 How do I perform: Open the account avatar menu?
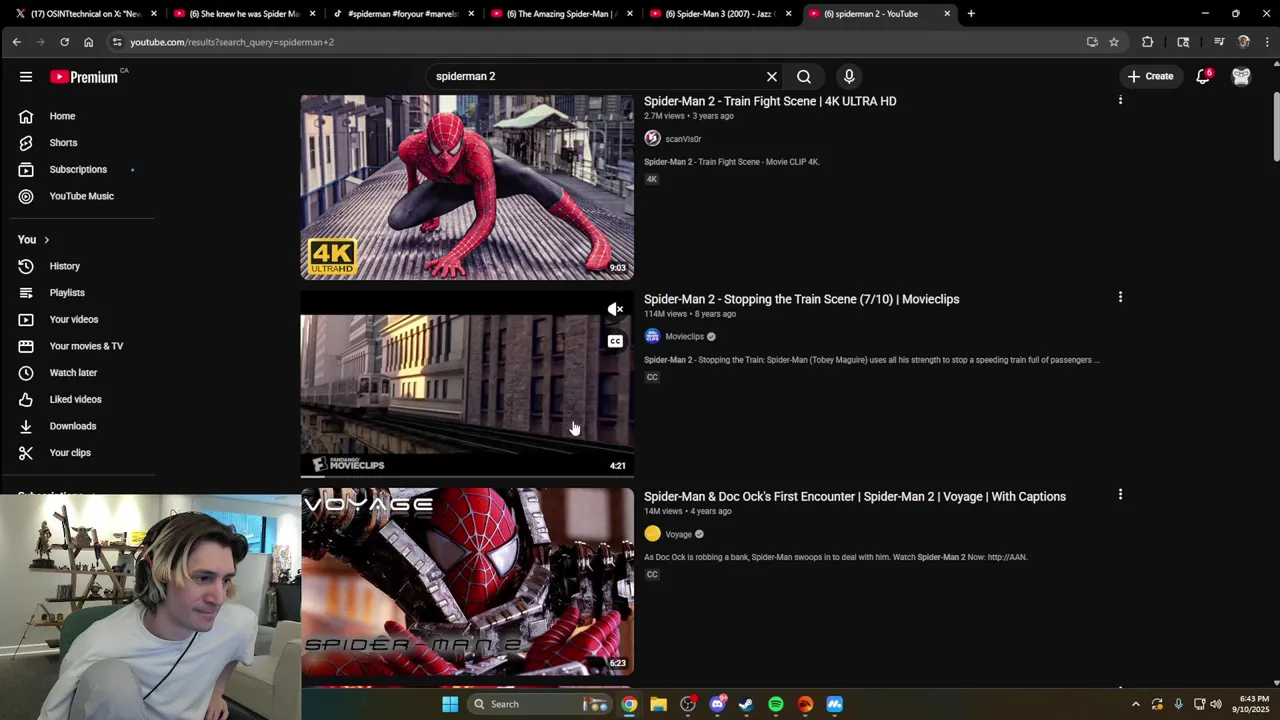tap(1241, 76)
